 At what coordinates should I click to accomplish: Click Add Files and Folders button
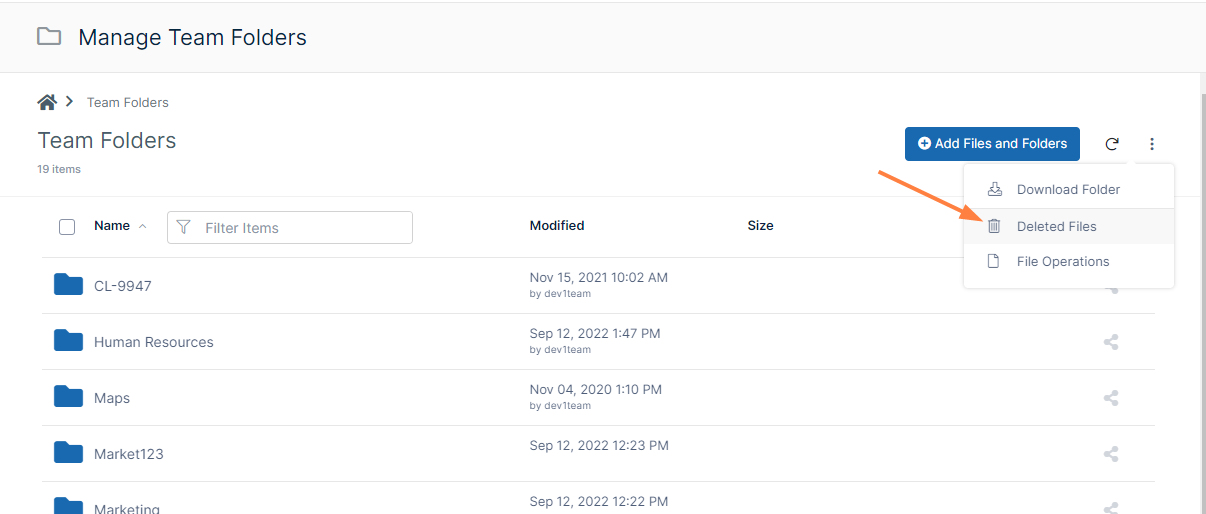pyautogui.click(x=992, y=144)
